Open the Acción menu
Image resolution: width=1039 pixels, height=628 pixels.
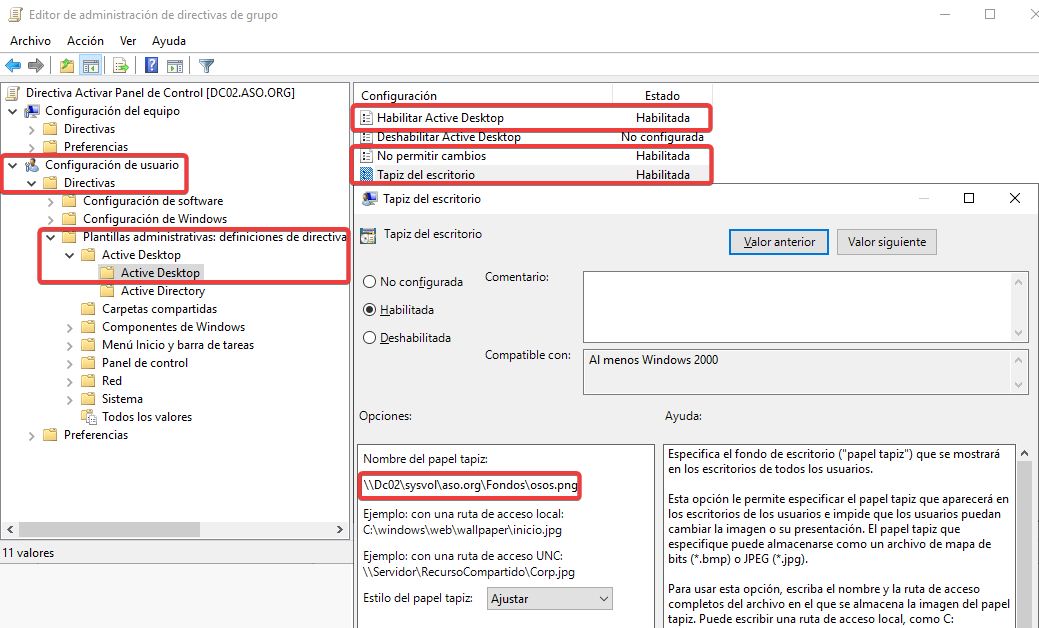tap(85, 41)
